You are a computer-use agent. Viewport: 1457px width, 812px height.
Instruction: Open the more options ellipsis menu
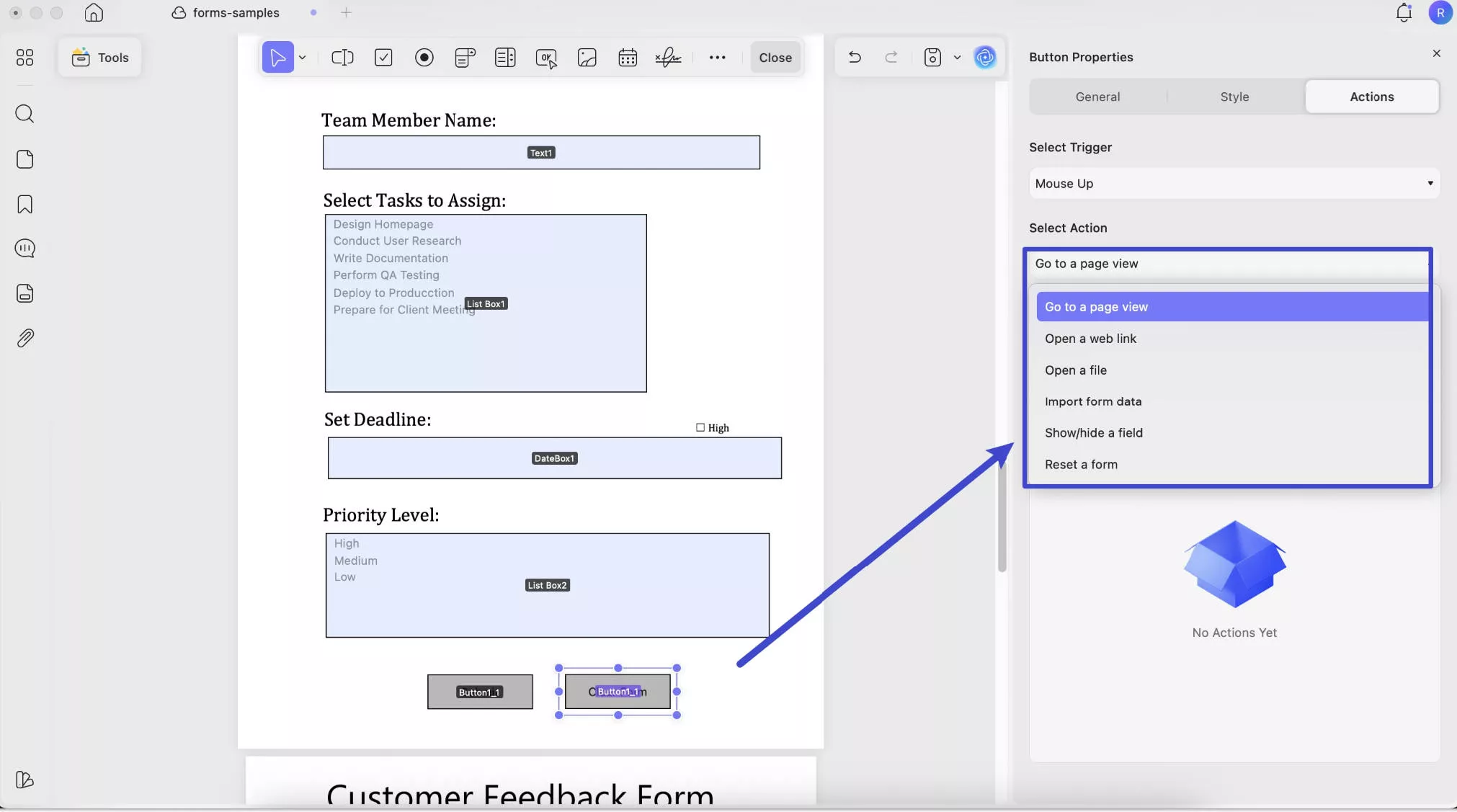[717, 58]
